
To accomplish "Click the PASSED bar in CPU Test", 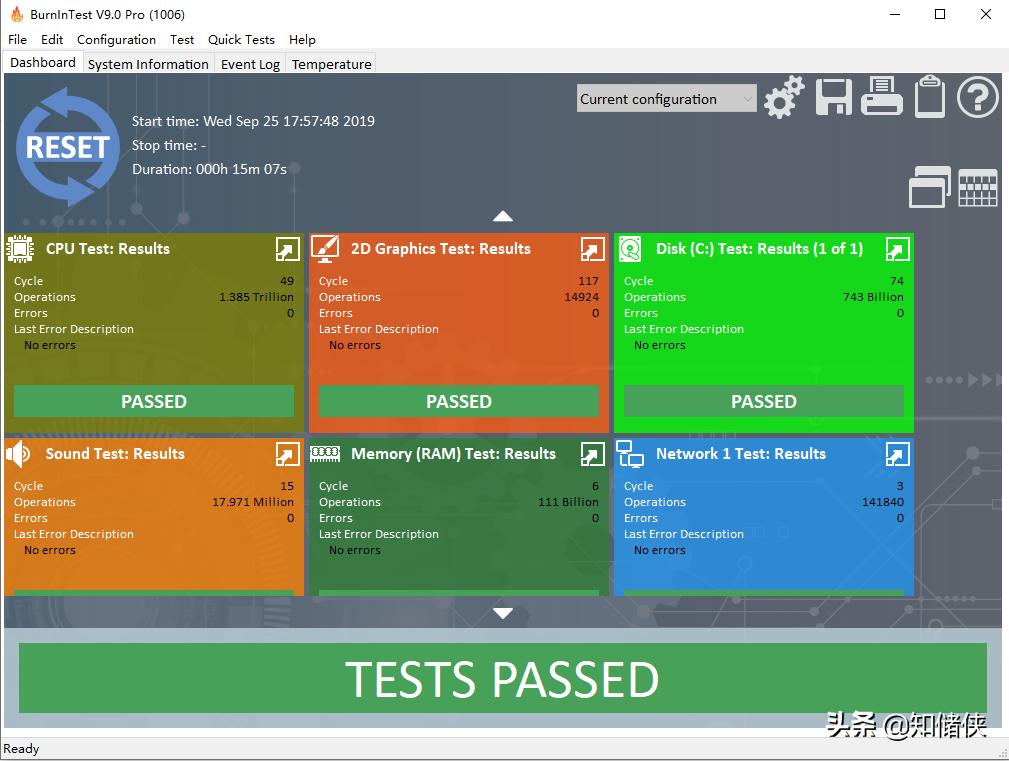I will coord(154,401).
